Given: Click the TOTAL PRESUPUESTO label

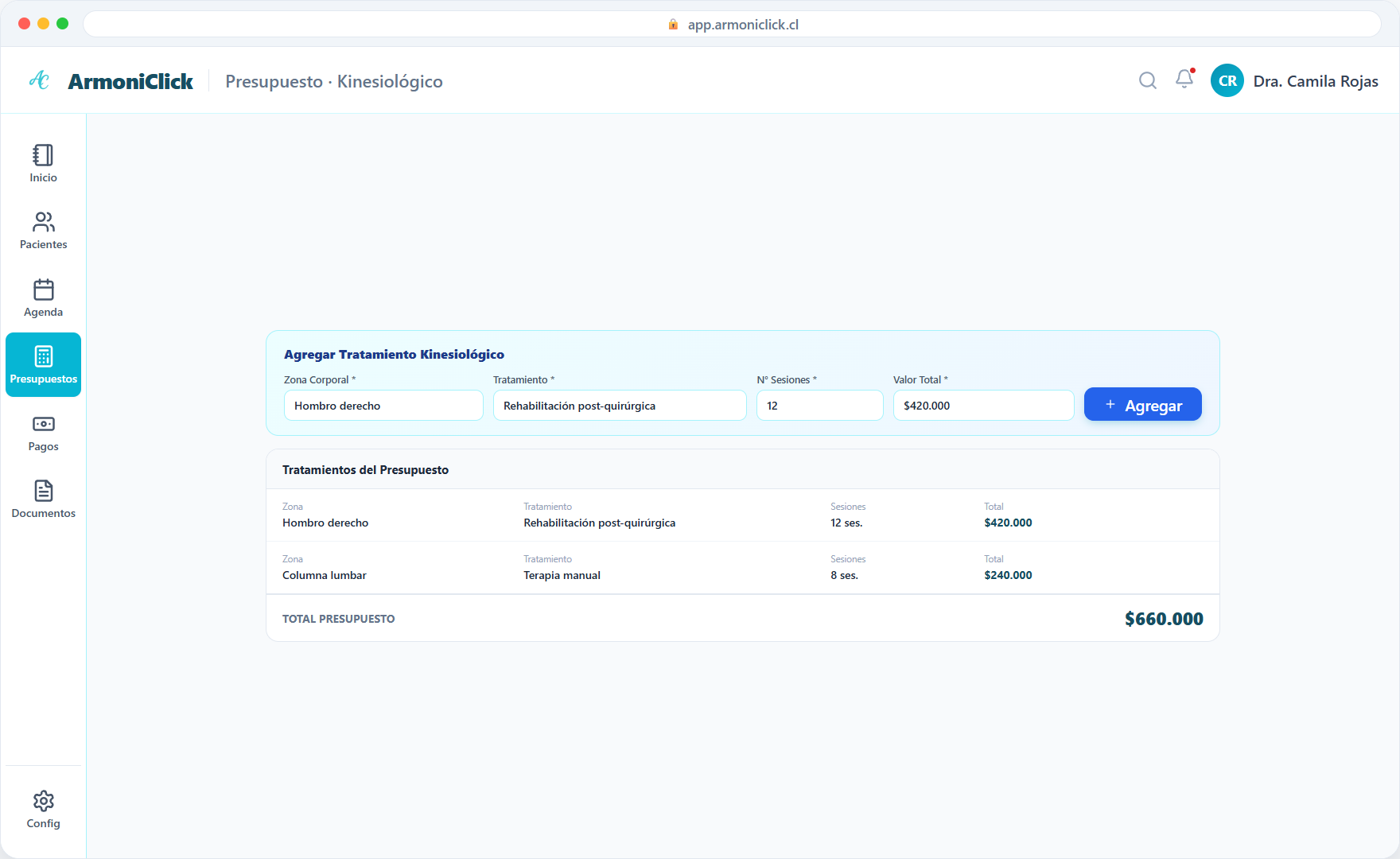Looking at the screenshot, I should (x=338, y=619).
